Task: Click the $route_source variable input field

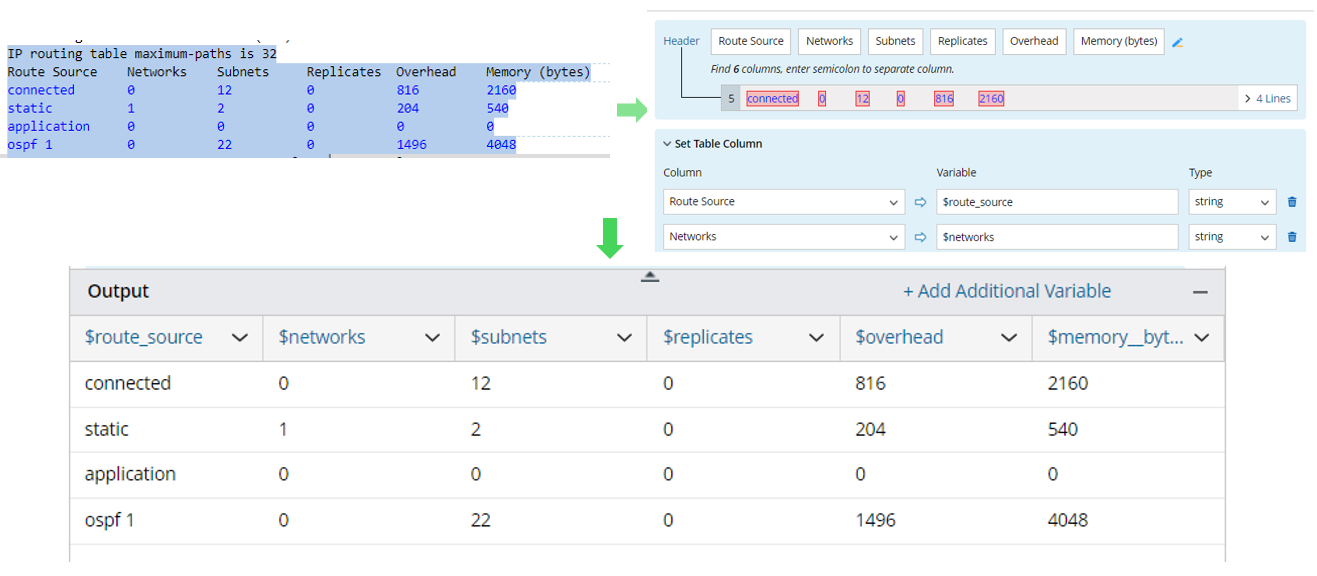Action: click(1057, 202)
